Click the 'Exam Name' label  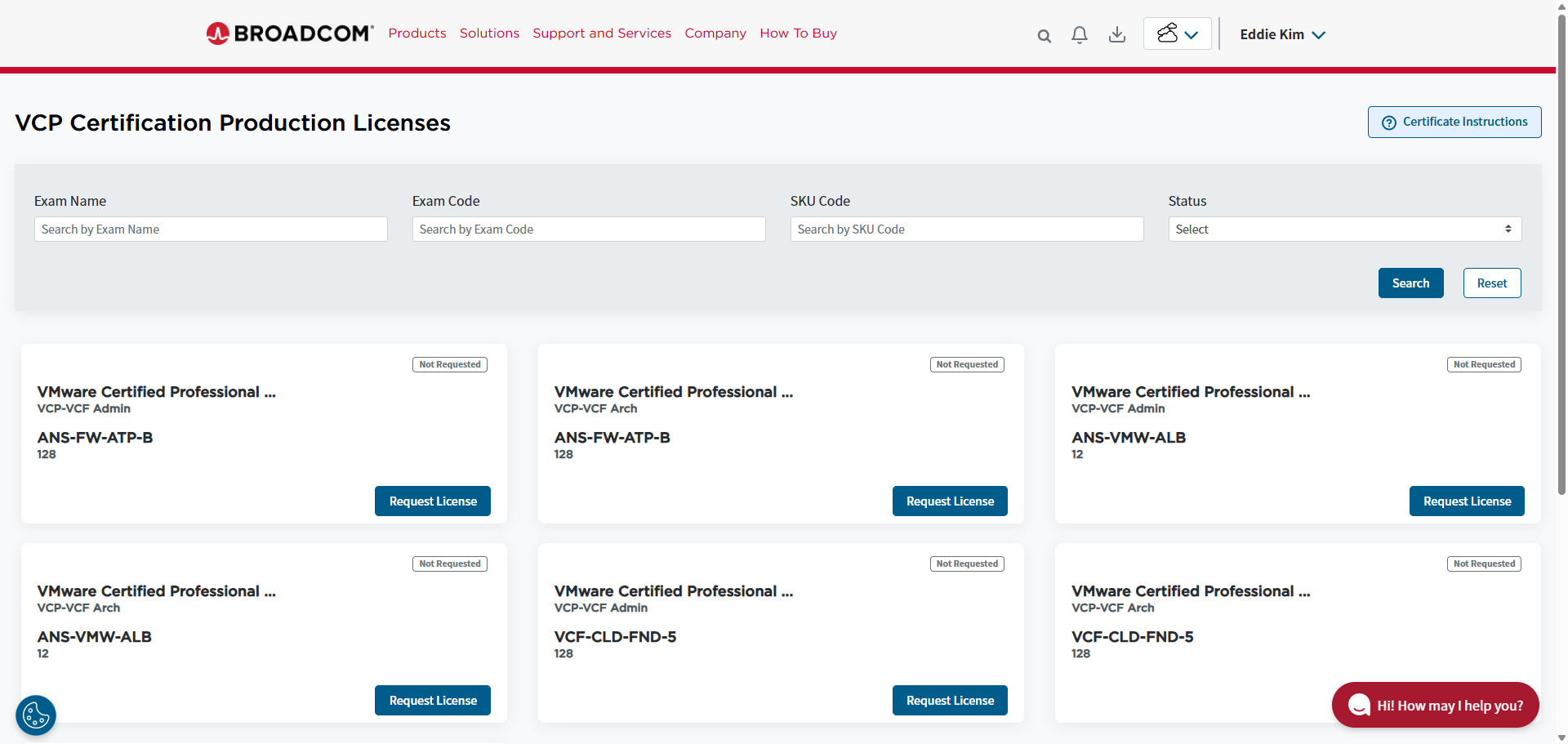point(70,201)
